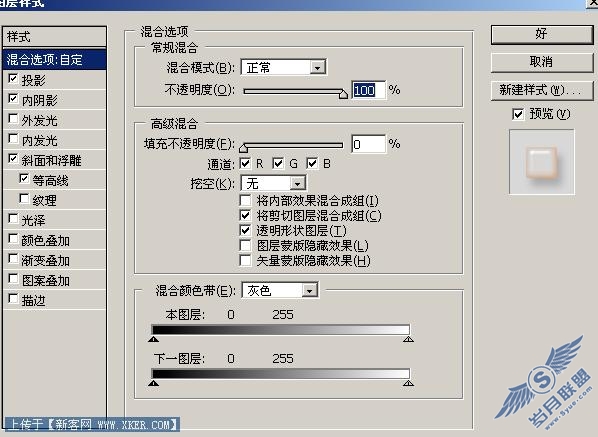Click 下一图层 white point slider triangle
The image size is (598, 437).
(x=408, y=383)
